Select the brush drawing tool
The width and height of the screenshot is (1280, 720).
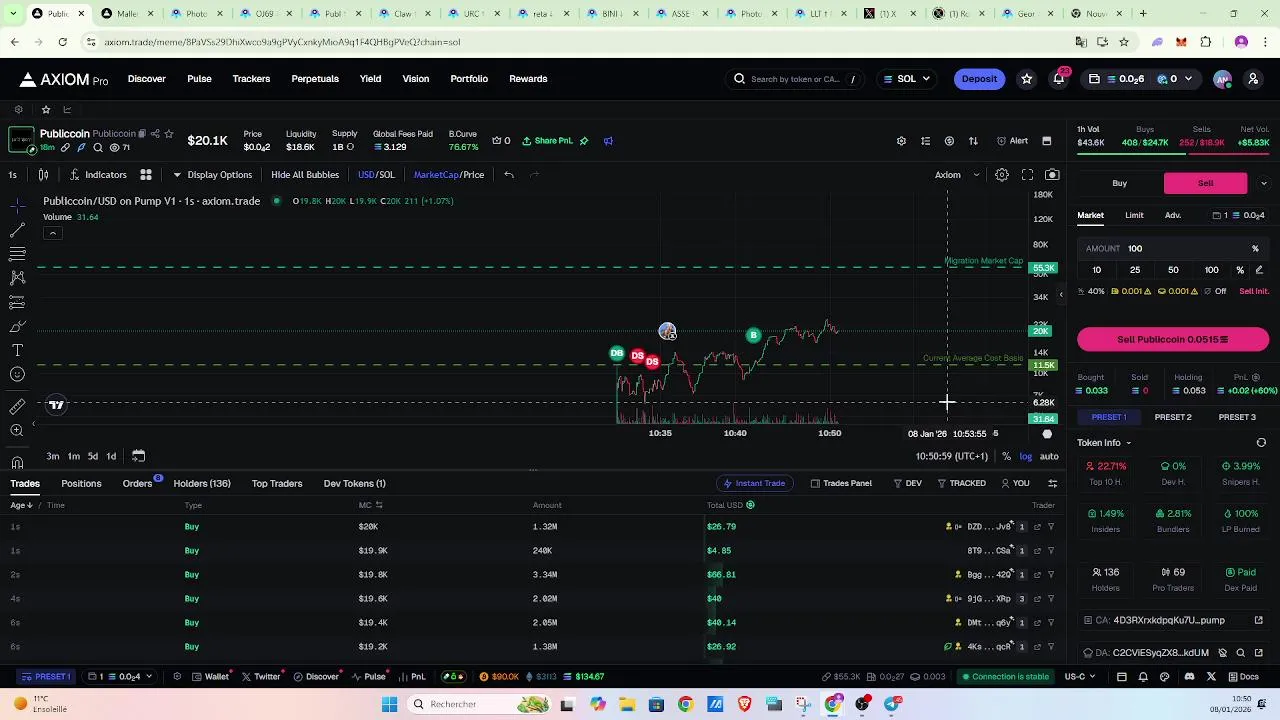tap(17, 326)
